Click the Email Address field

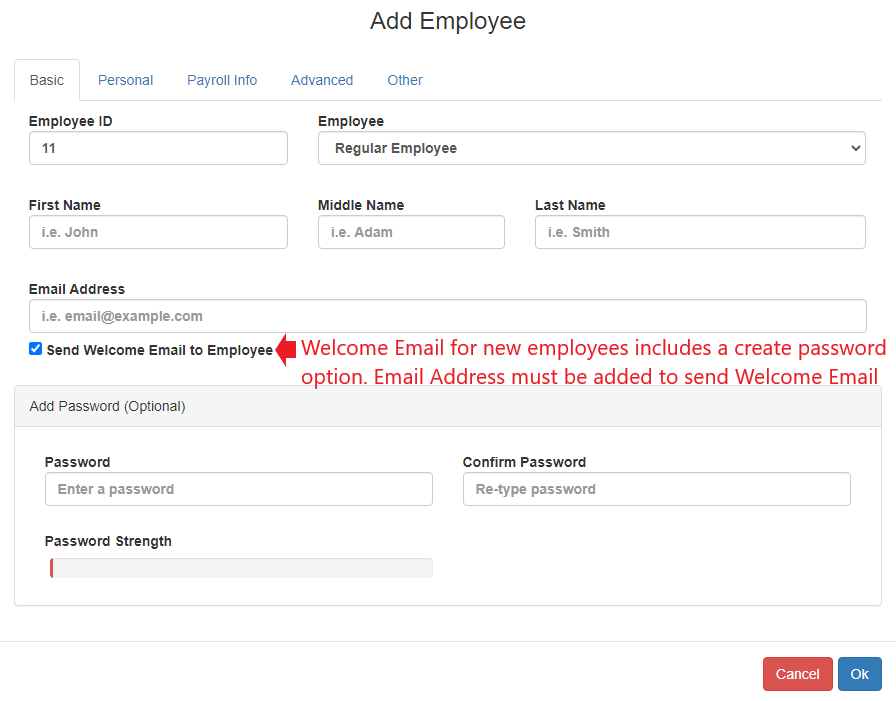447,316
